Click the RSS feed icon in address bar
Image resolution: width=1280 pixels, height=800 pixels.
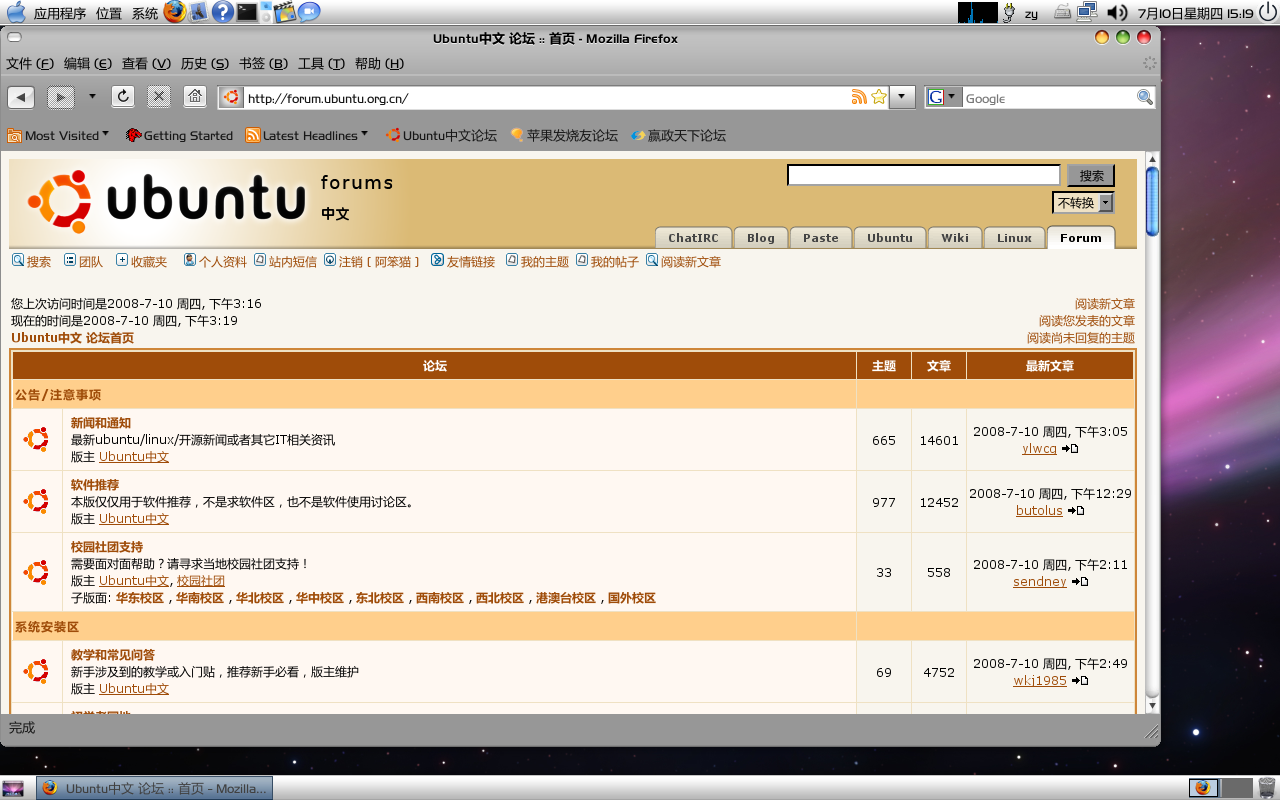(x=859, y=97)
